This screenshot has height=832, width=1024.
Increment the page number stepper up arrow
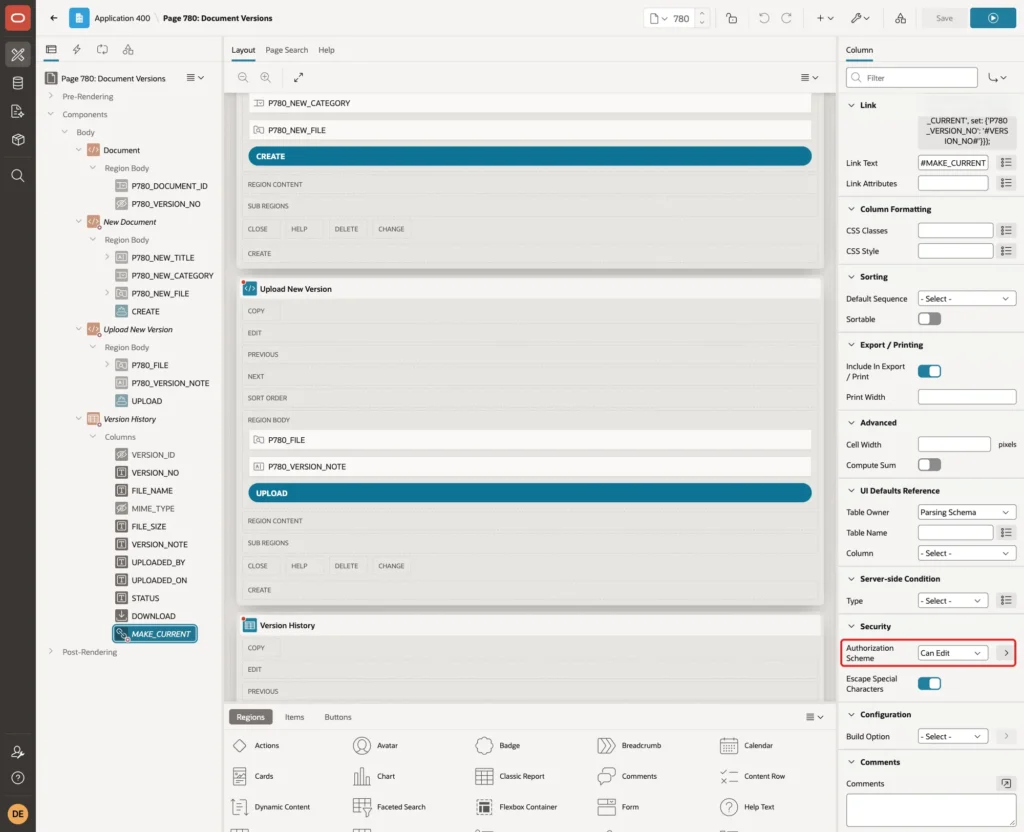coord(702,13)
